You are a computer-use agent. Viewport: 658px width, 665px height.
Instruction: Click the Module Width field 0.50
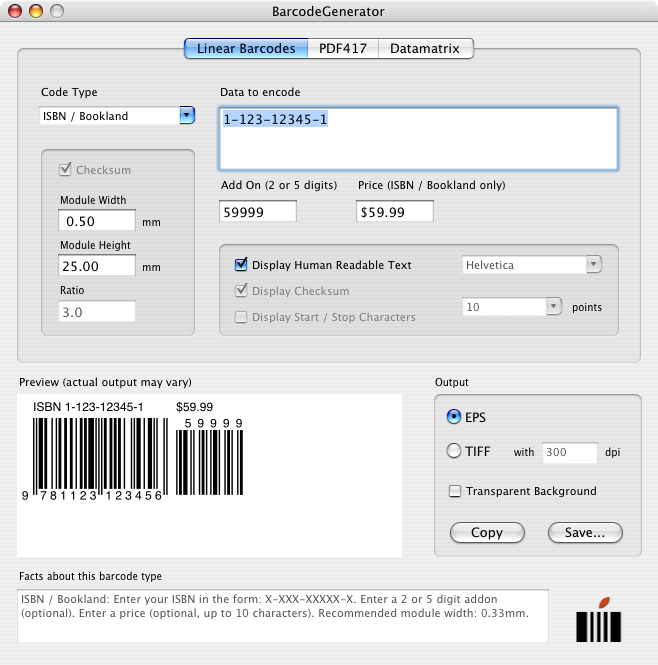click(x=97, y=220)
